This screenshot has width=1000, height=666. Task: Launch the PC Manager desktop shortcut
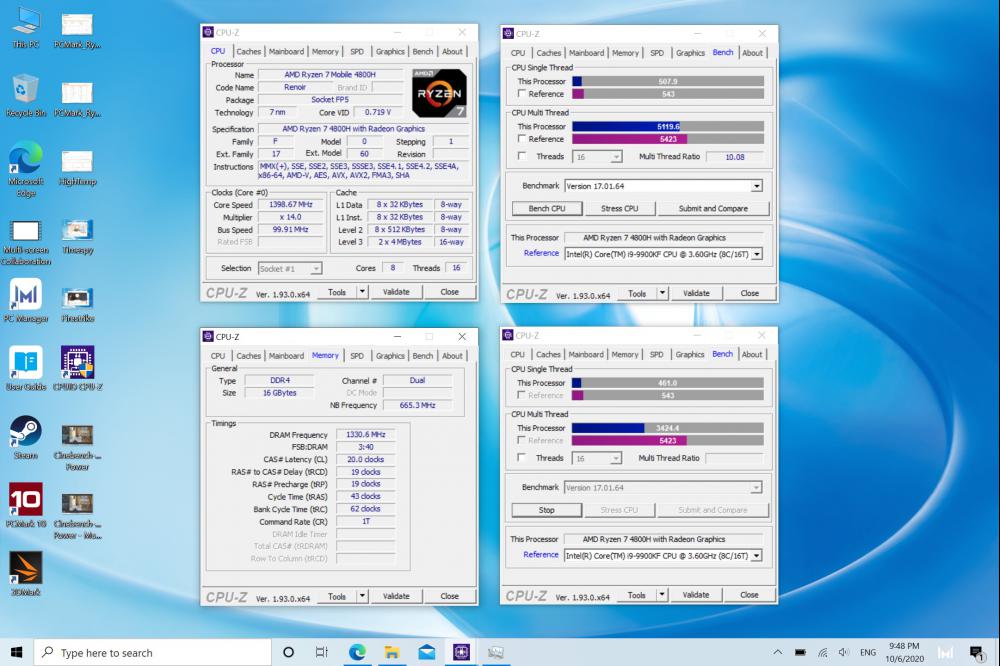pyautogui.click(x=26, y=301)
